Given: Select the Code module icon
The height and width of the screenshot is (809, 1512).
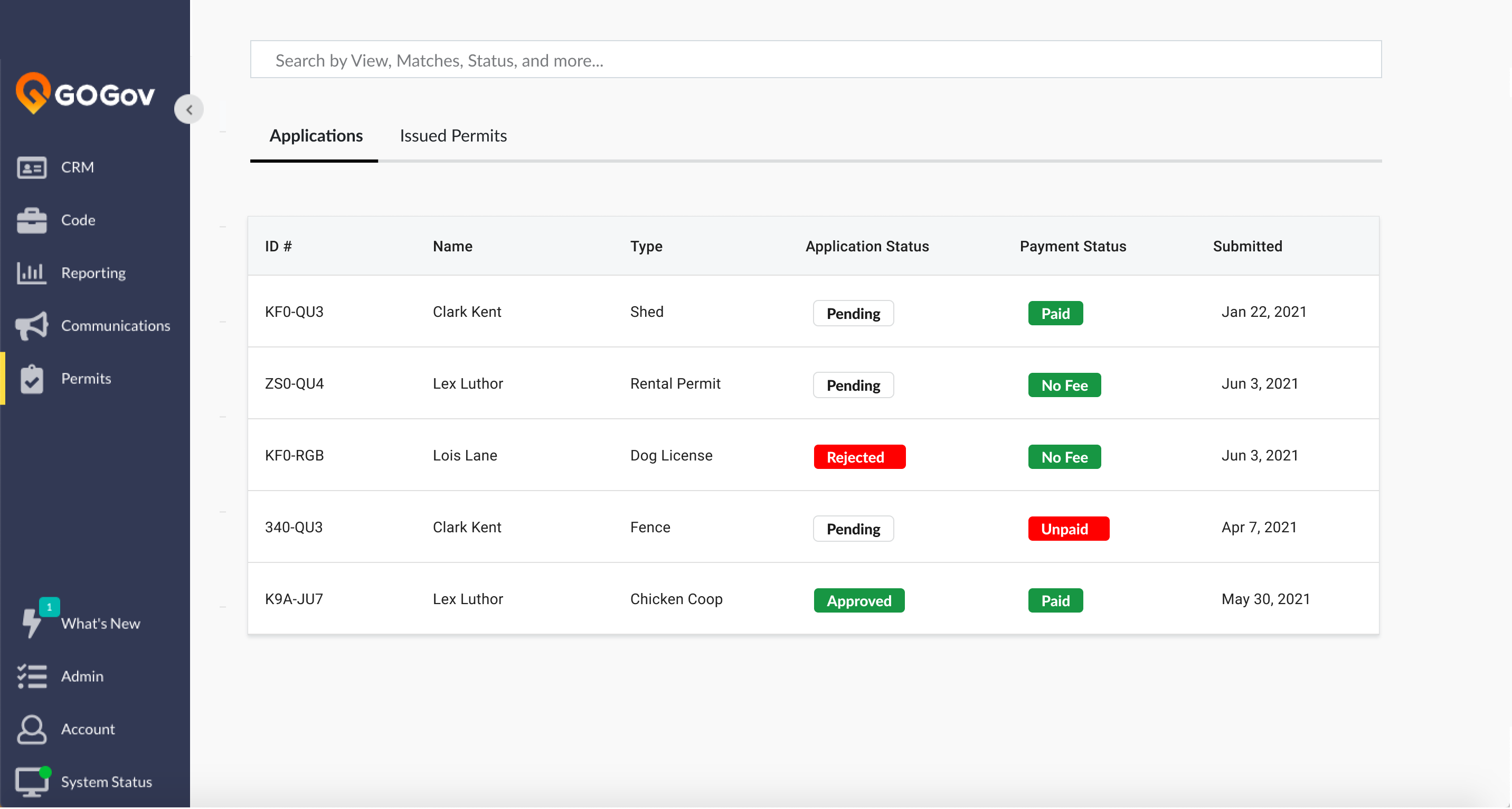Looking at the screenshot, I should coord(31,220).
